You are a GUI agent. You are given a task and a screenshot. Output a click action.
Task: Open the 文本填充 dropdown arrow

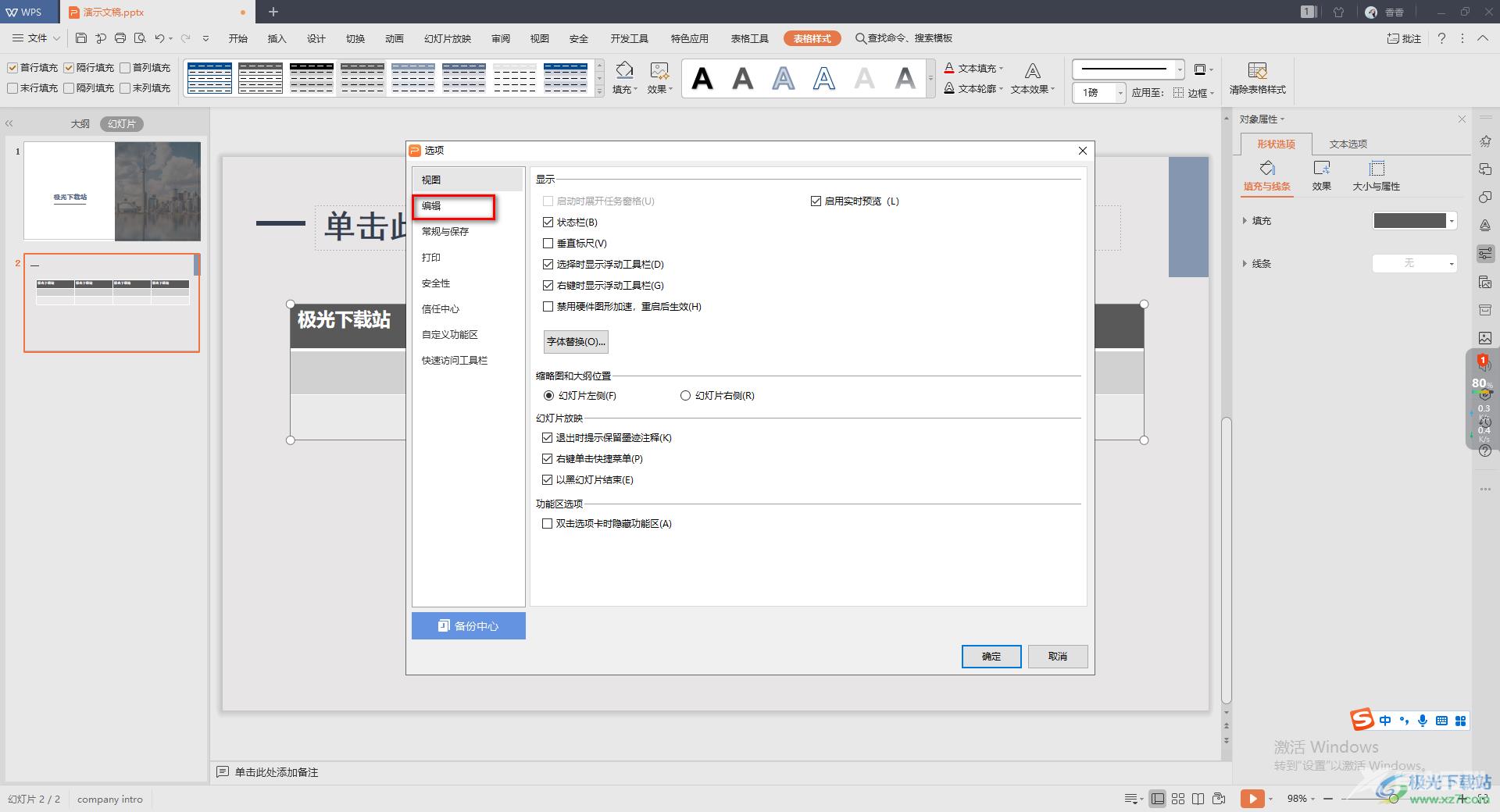click(x=1001, y=69)
